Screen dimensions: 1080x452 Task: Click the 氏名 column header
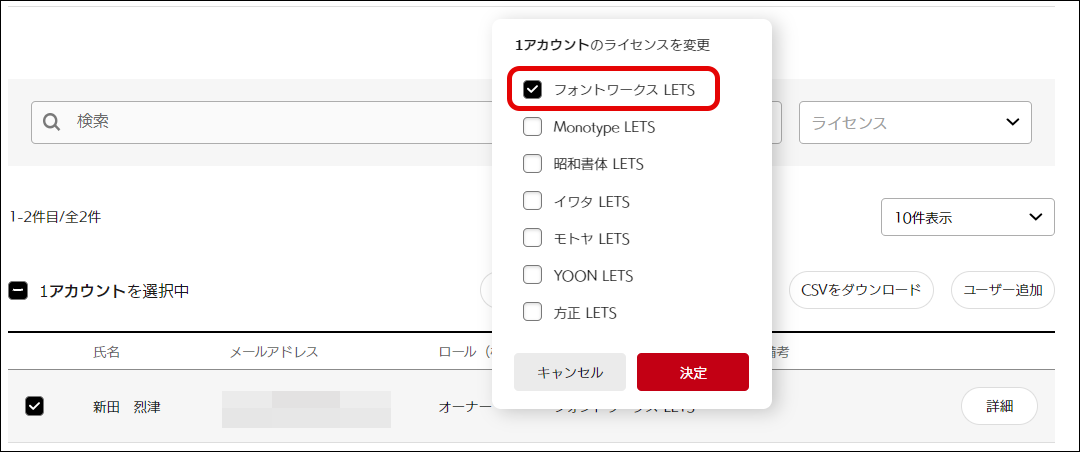[107, 352]
